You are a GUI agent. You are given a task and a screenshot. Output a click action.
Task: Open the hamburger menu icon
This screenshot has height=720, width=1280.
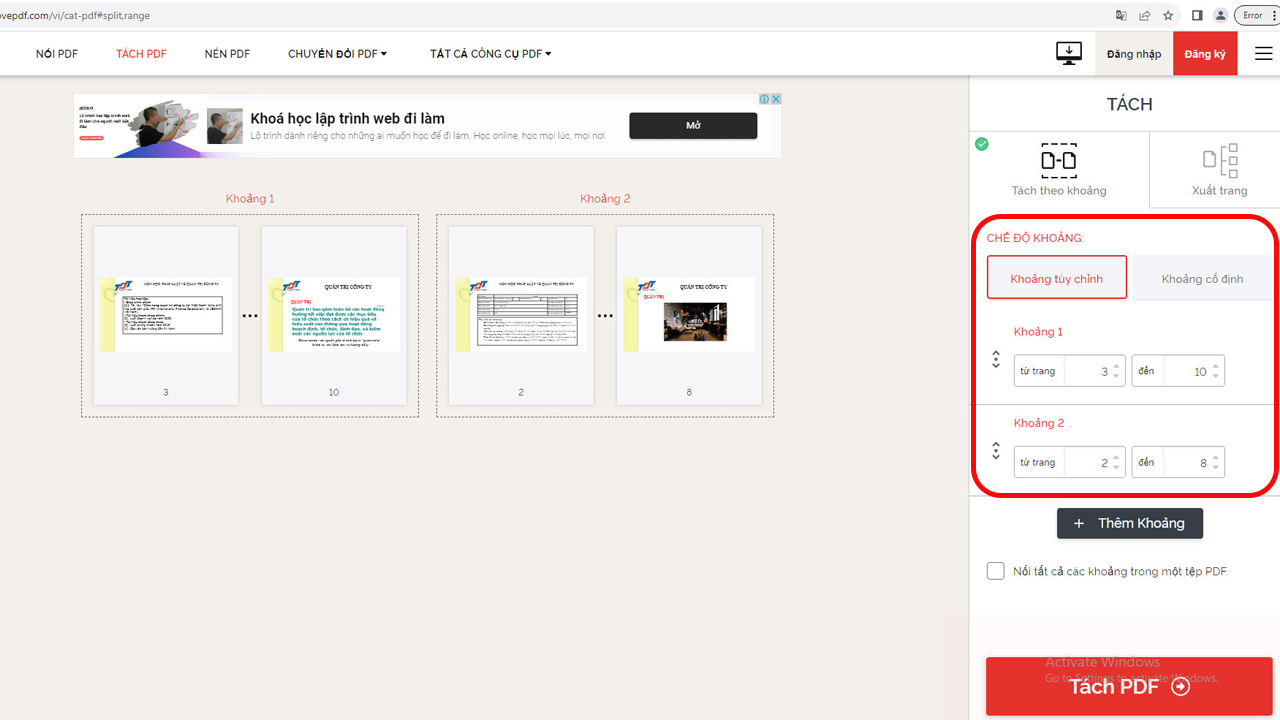1263,53
